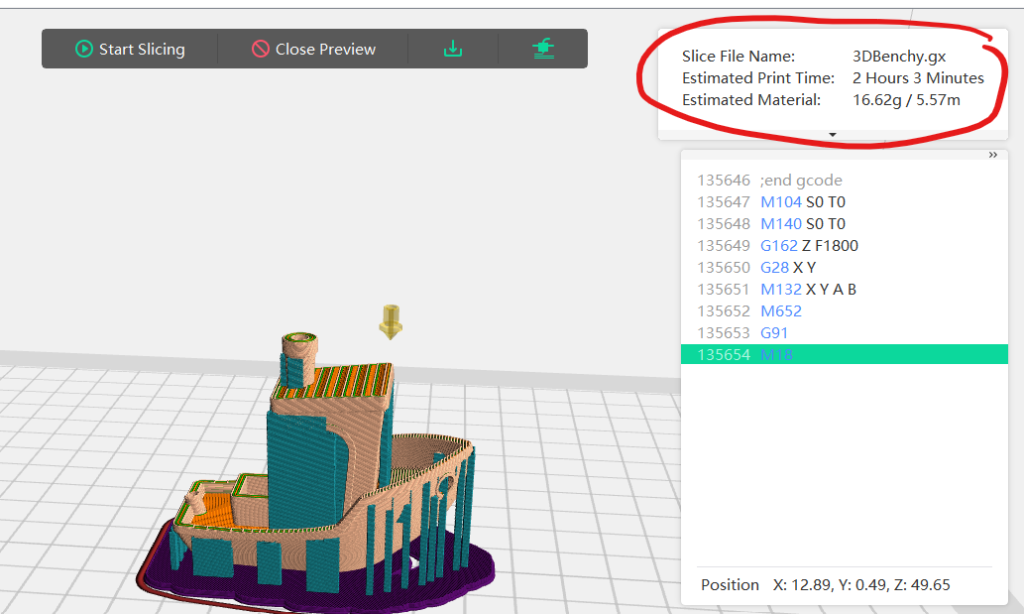Select gcode line 135653 G91

(x=844, y=332)
